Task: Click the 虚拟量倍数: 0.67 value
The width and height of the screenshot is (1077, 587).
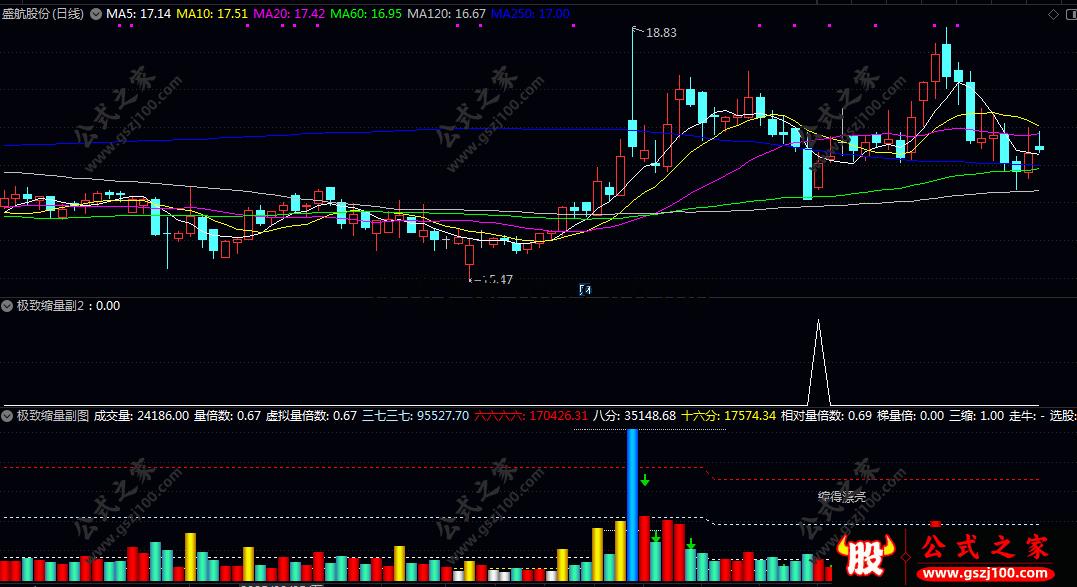Action: coord(312,416)
